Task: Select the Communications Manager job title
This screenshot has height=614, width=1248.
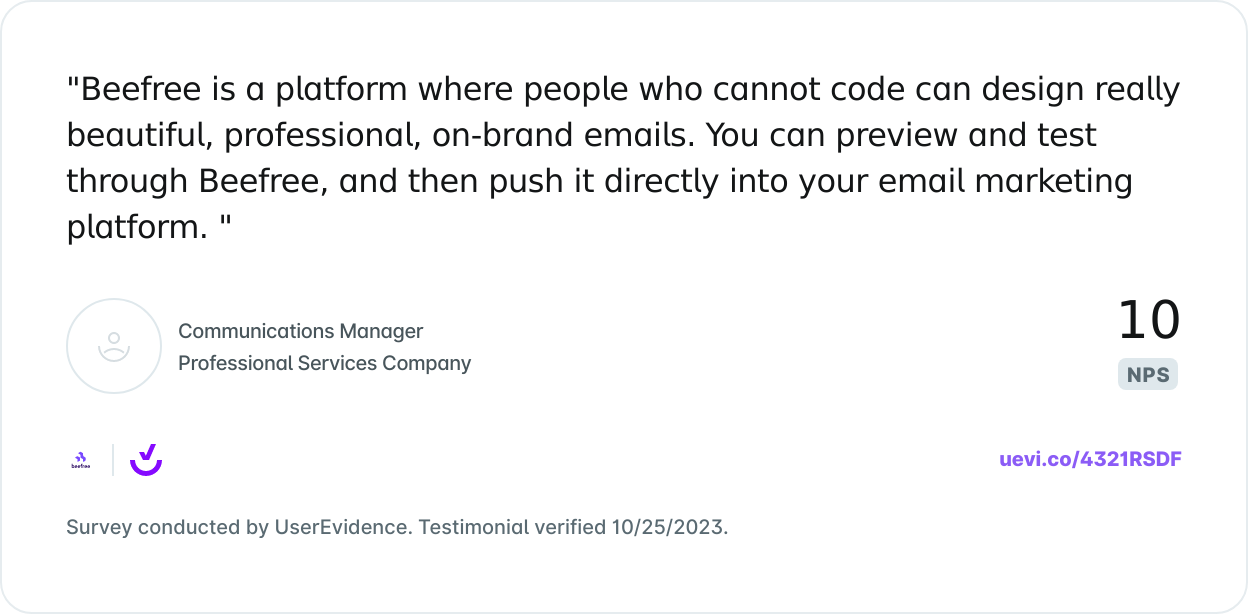Action: (301, 331)
